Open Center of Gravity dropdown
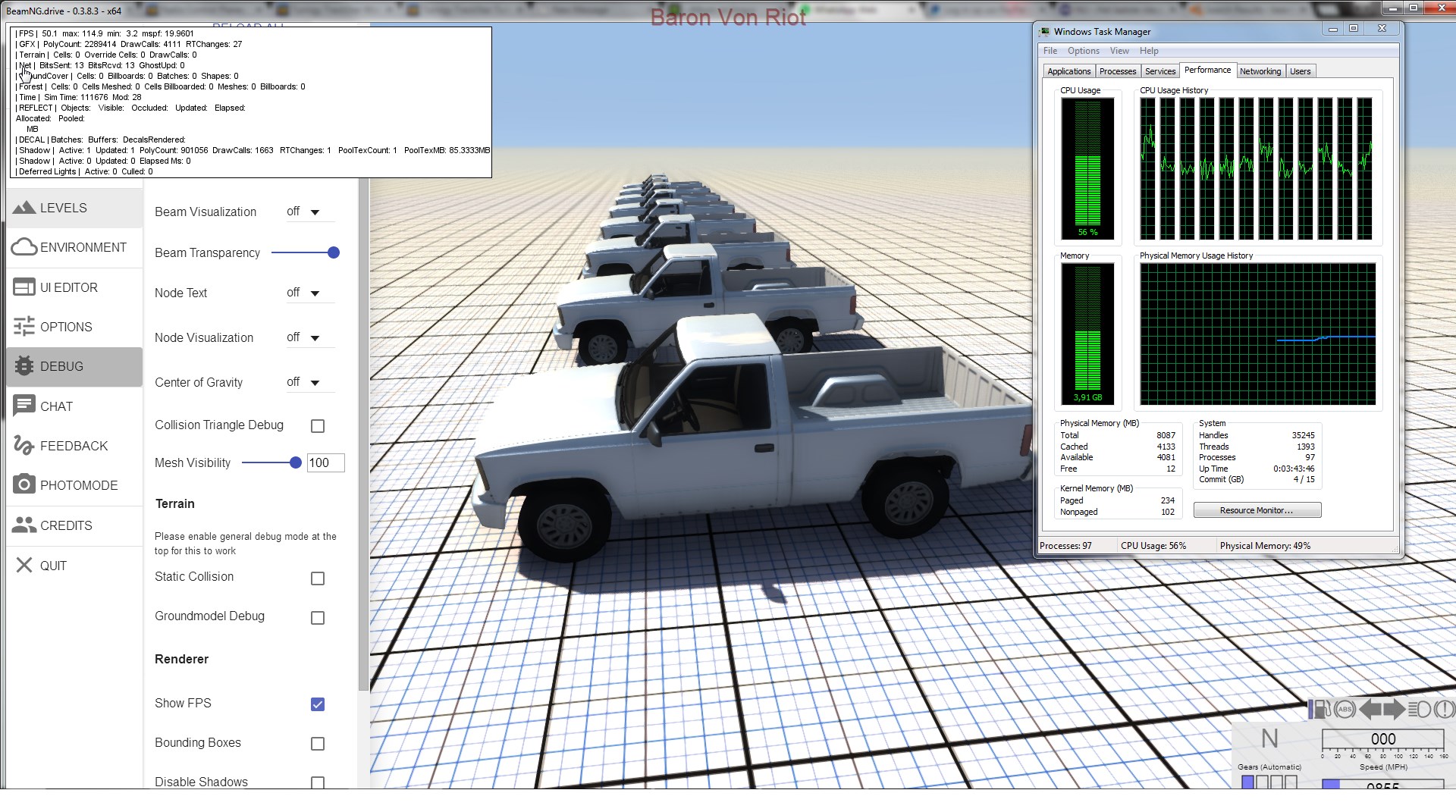Screen dimensions: 1456x812 [309, 382]
